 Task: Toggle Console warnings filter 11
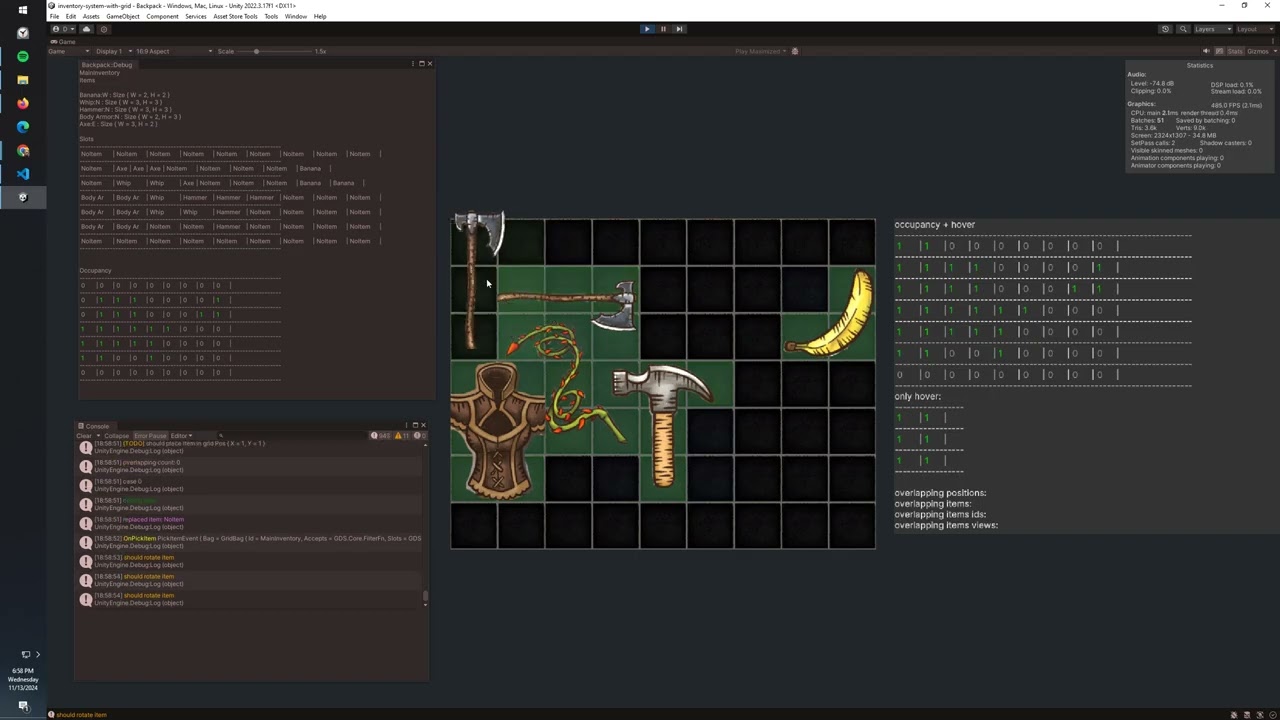(403, 436)
